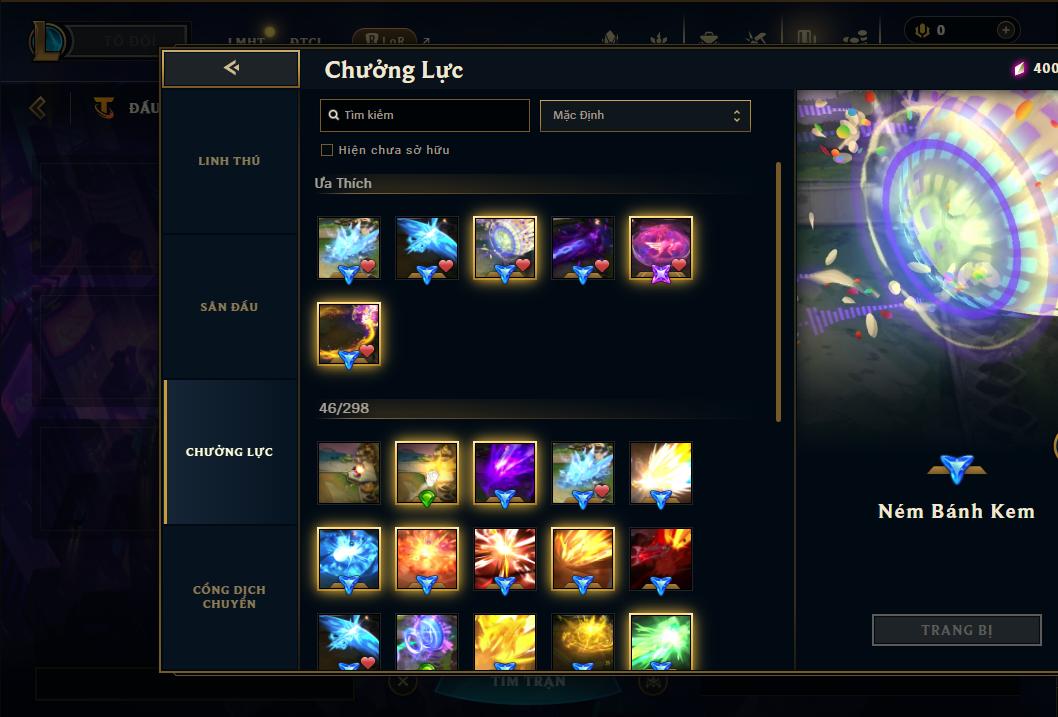This screenshot has height=717, width=1058.
Task: Click the Trang Bị equip button
Action: coord(957,630)
